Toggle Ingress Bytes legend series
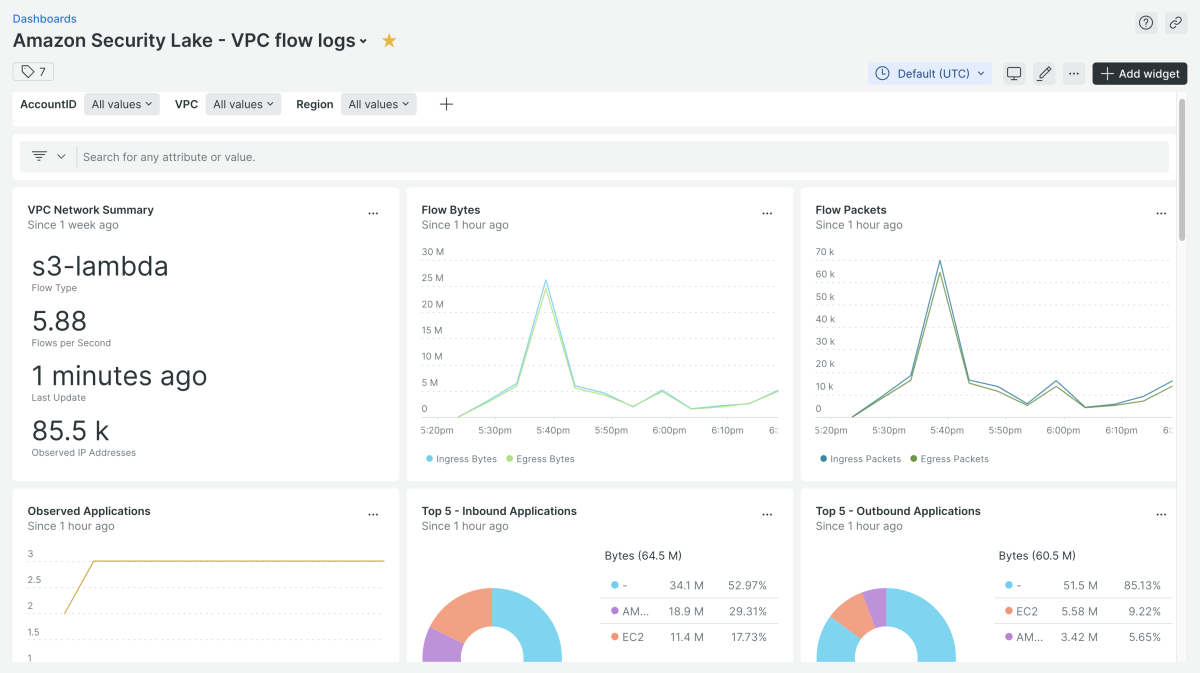Screen dimensions: 1200x673 (461, 459)
